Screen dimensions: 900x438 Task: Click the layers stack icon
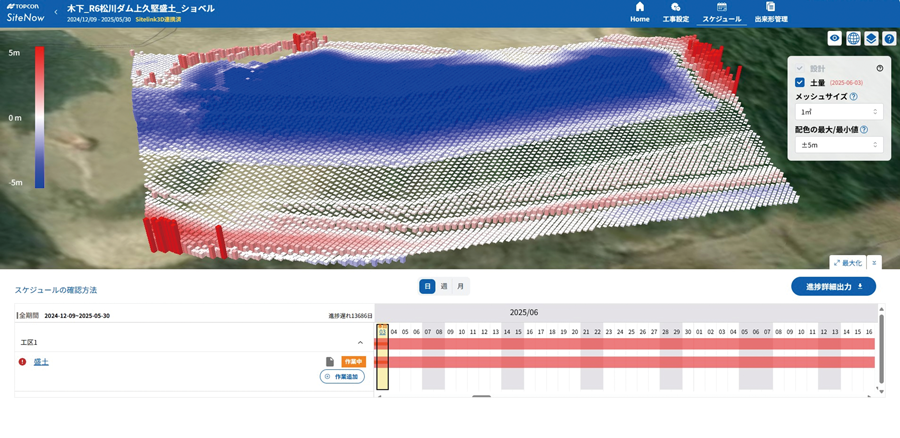(x=871, y=39)
